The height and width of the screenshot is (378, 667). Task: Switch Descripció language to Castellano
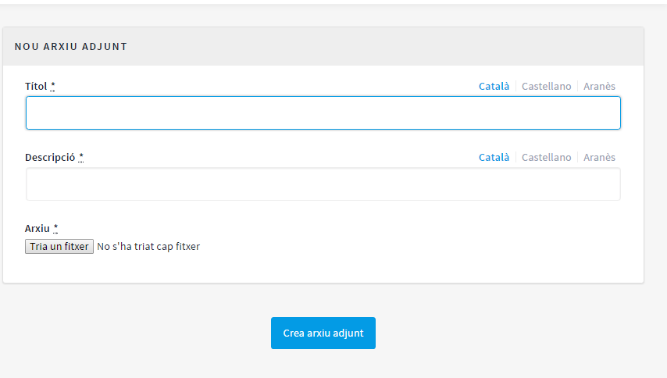546,157
